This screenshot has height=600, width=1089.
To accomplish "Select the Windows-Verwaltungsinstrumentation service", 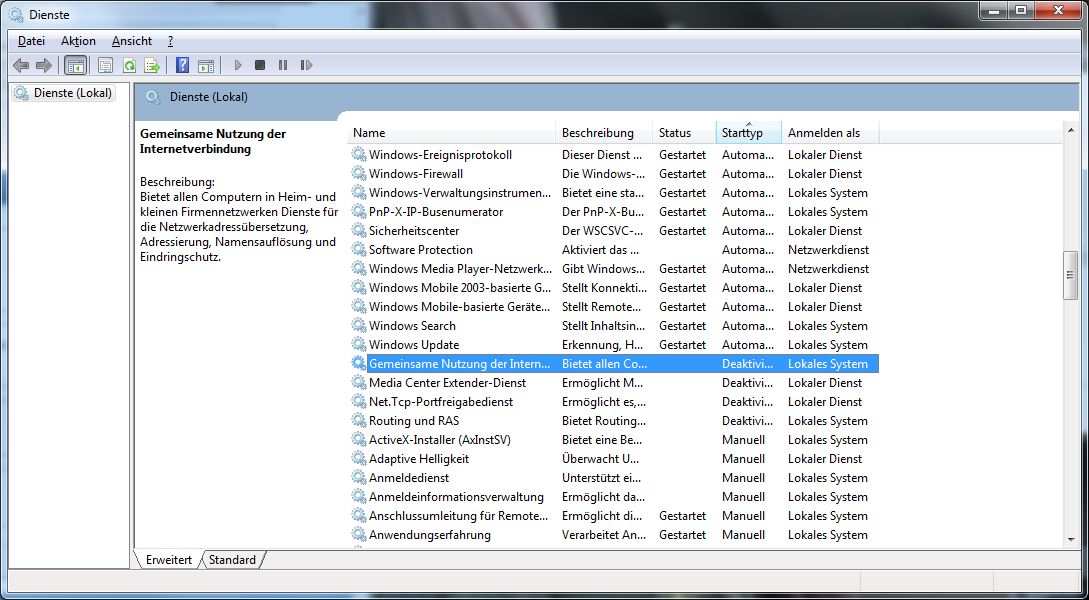I will click(460, 192).
